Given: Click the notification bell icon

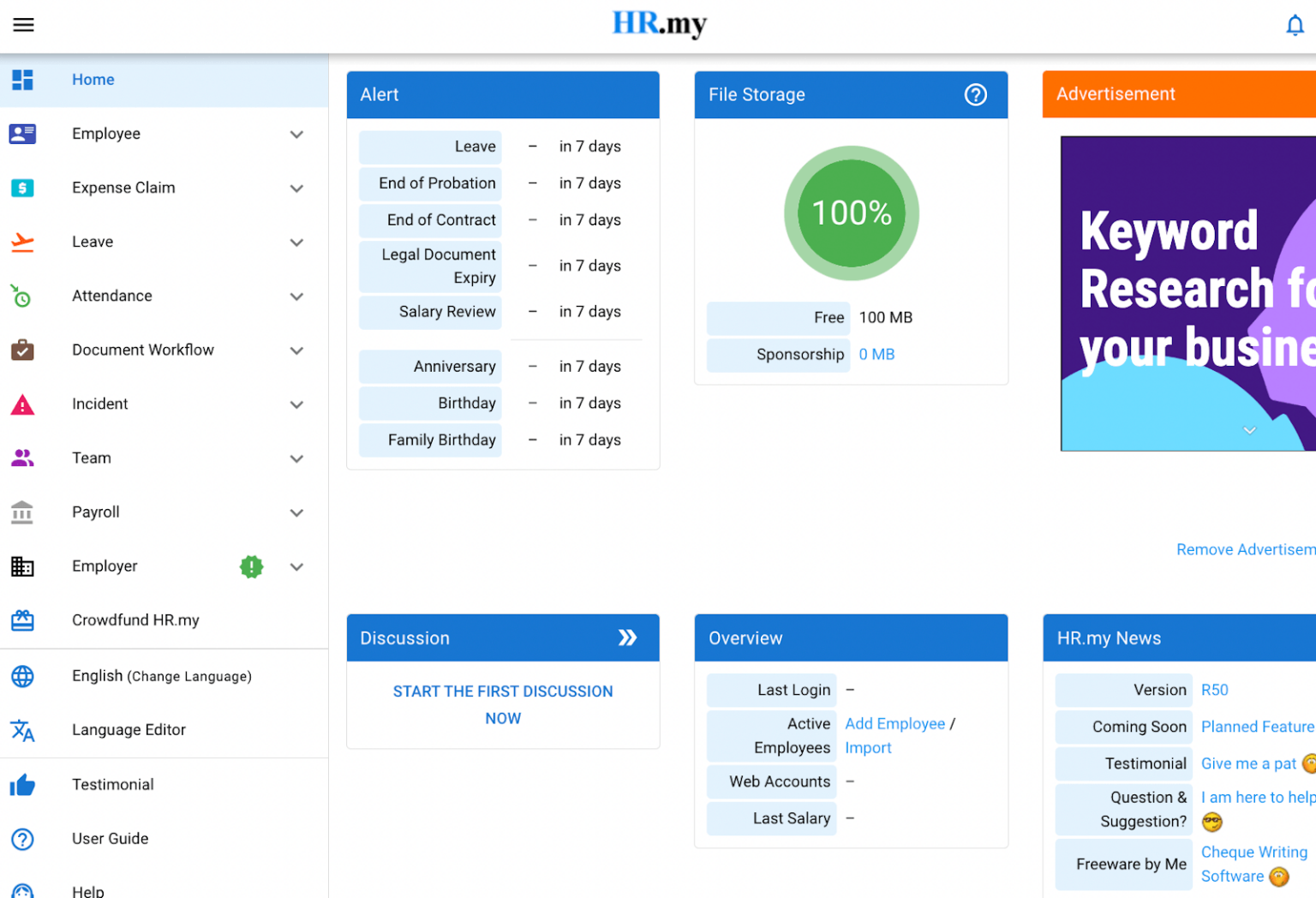Looking at the screenshot, I should (1294, 26).
